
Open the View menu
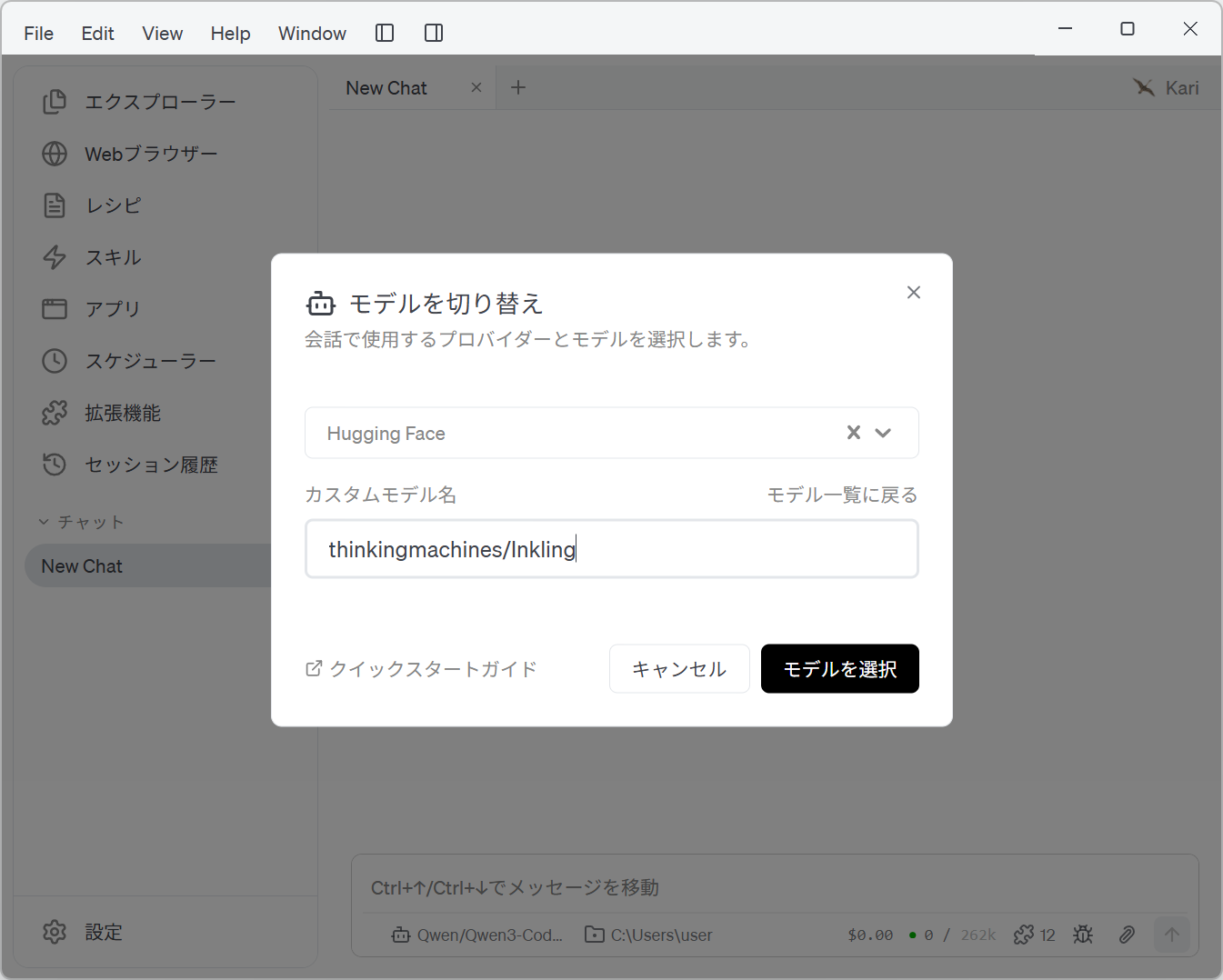pos(163,34)
